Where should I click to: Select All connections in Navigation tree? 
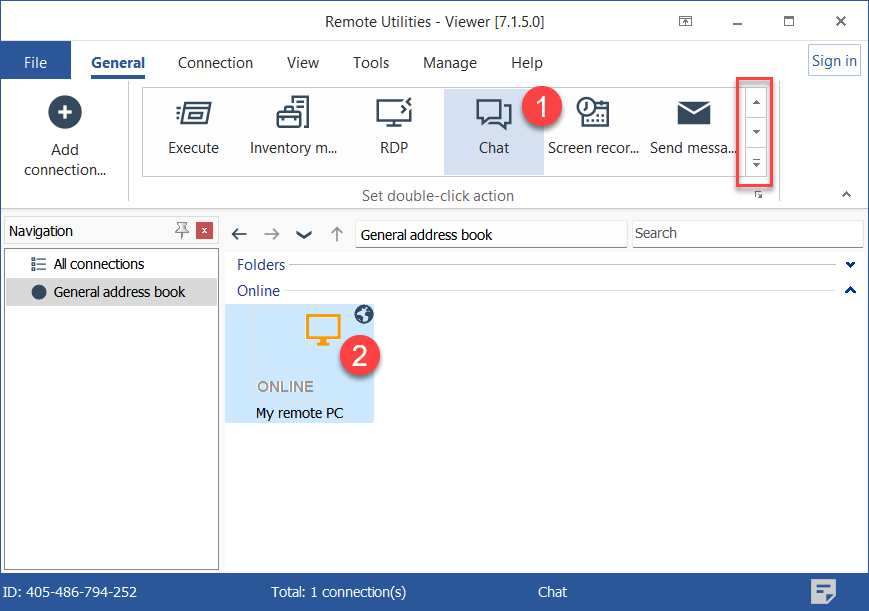99,264
